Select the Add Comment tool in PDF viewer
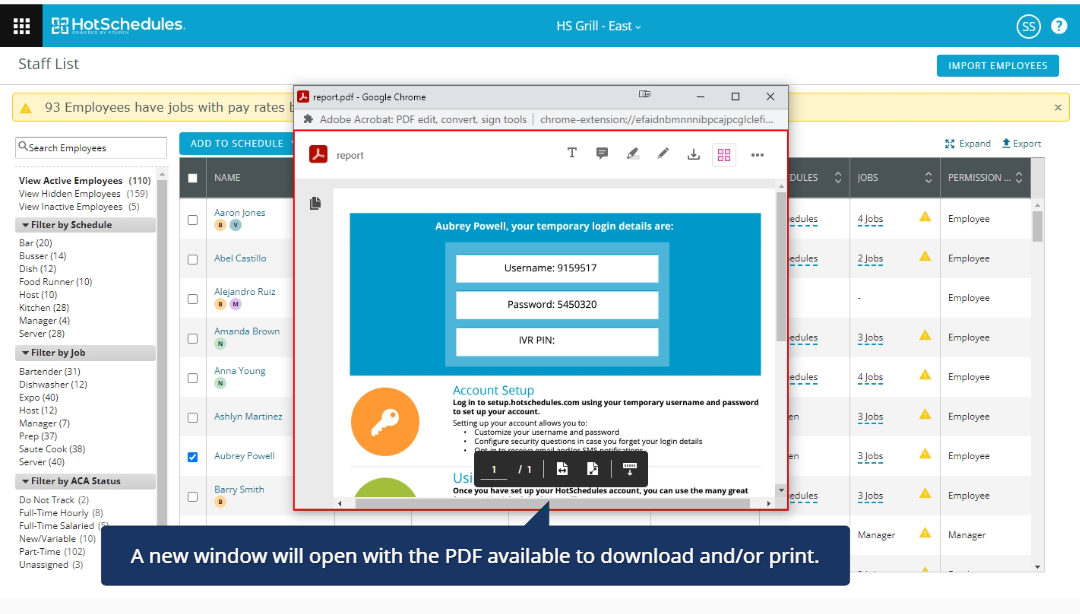 tap(602, 153)
